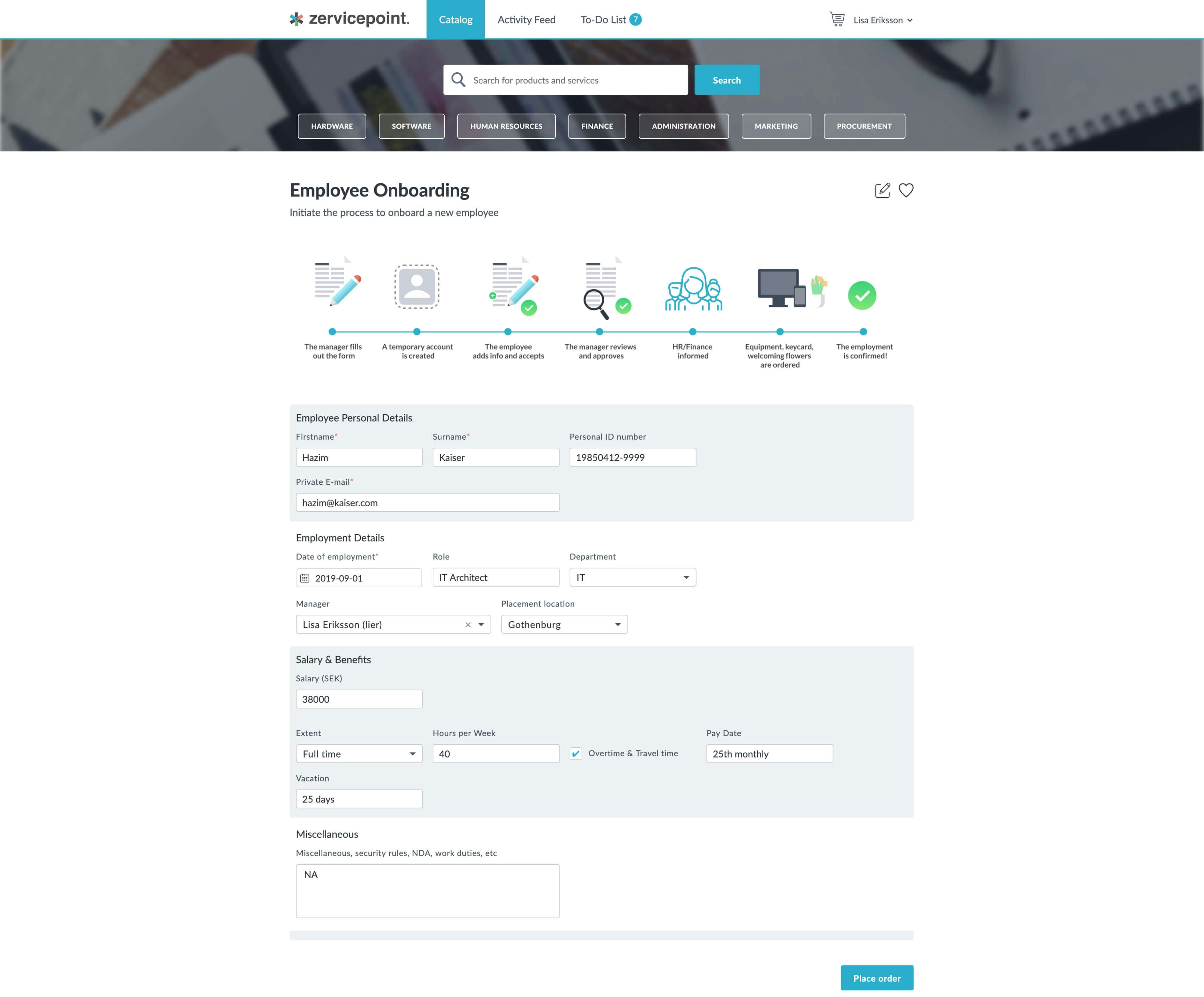Uncheck Overtime & Travel time checkbox
Screen dimensions: 1204x997
coord(576,754)
